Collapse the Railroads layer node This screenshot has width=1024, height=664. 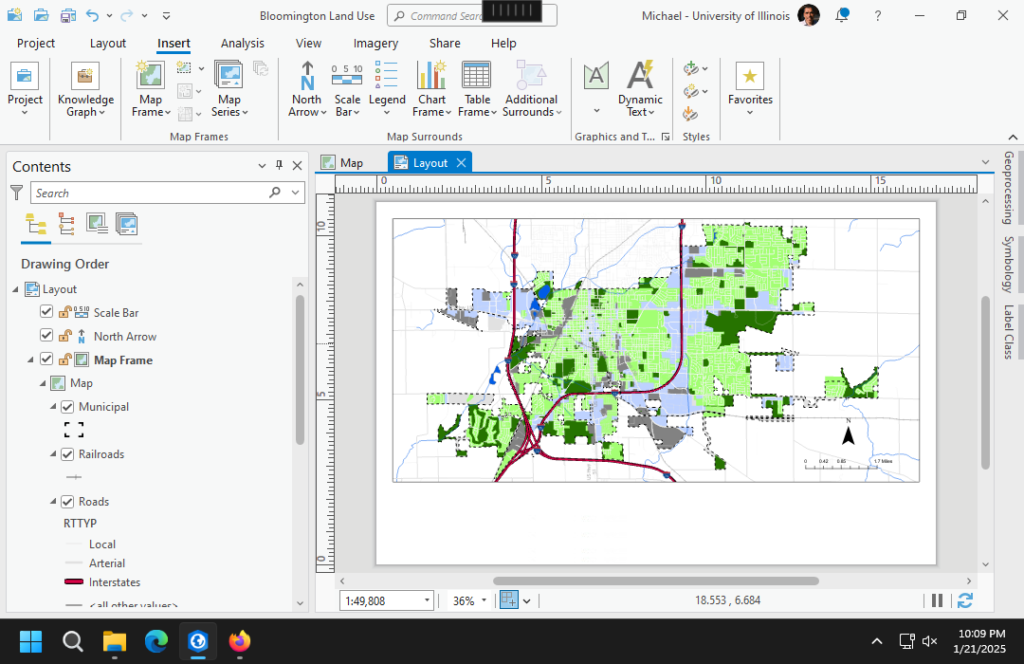click(54, 454)
